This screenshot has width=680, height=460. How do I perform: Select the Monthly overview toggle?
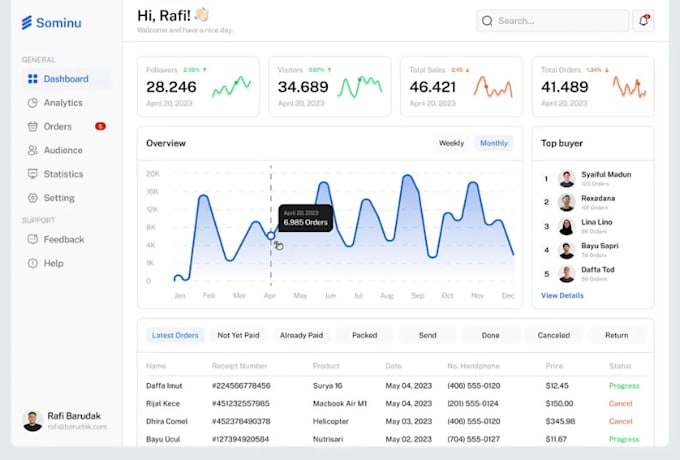click(x=494, y=143)
